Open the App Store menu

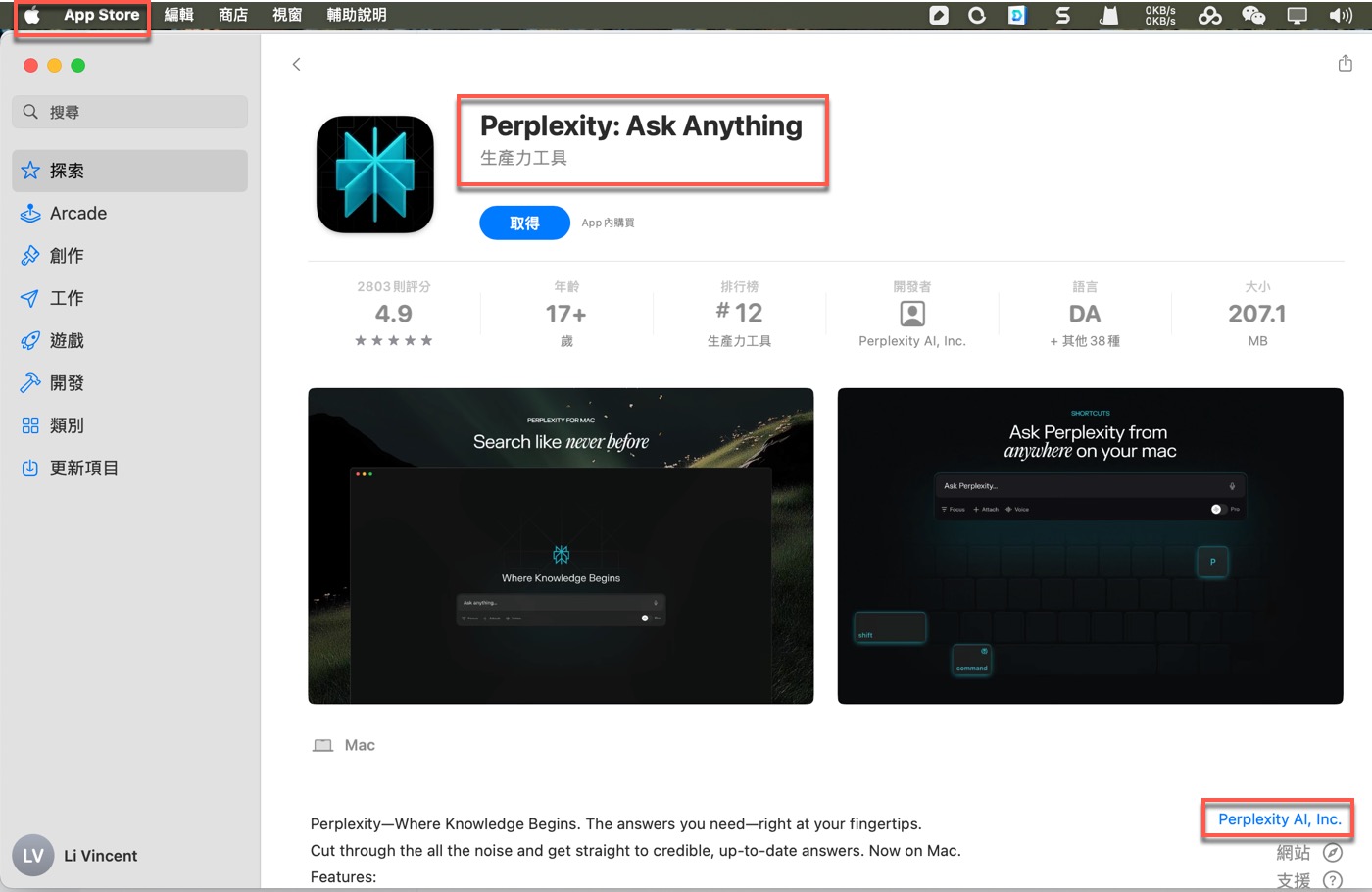pyautogui.click(x=102, y=15)
